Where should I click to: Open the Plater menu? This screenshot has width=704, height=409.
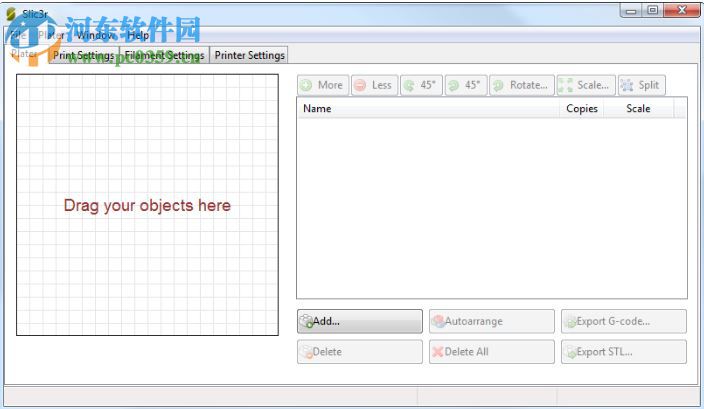[51, 35]
